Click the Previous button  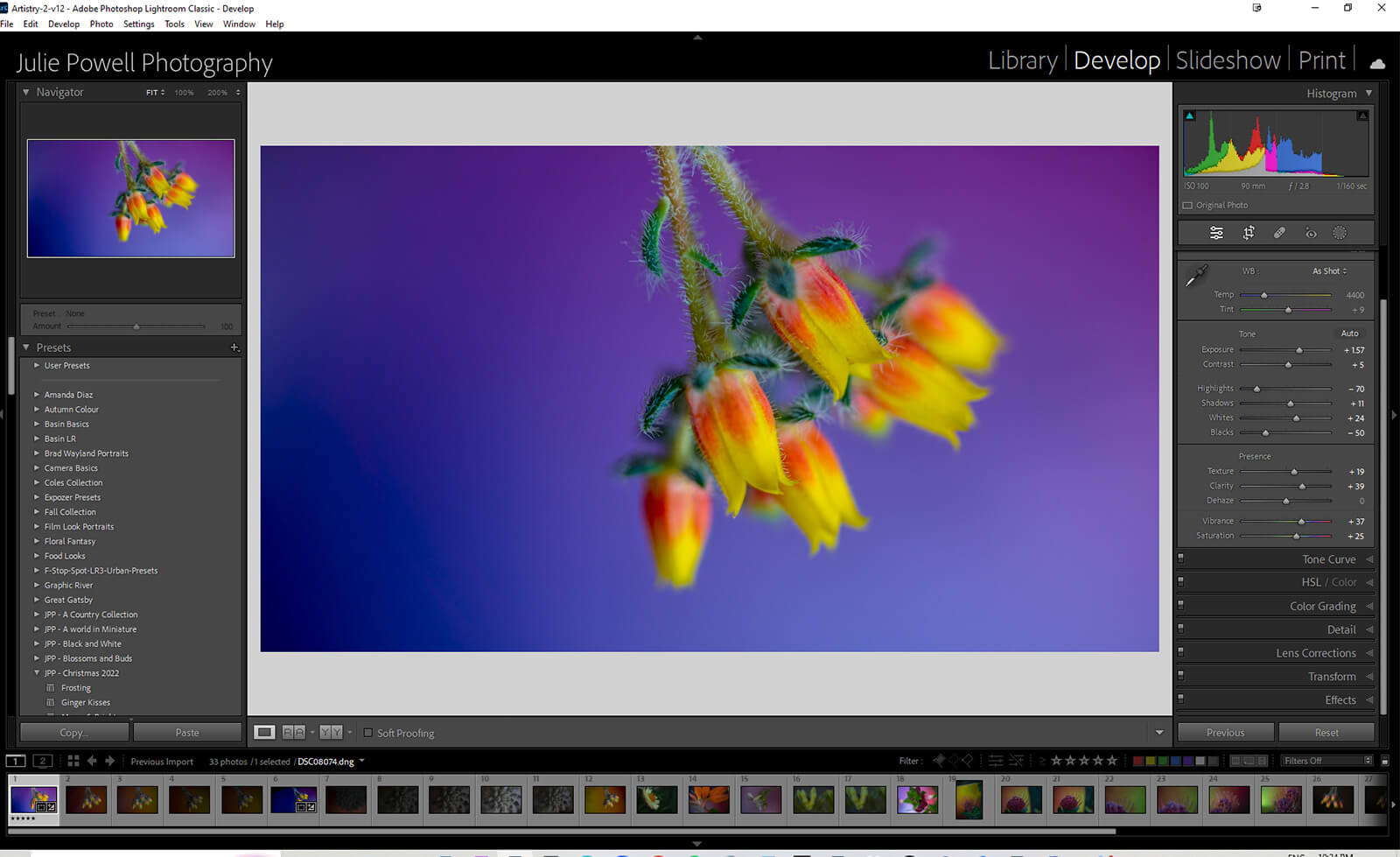[x=1224, y=733]
